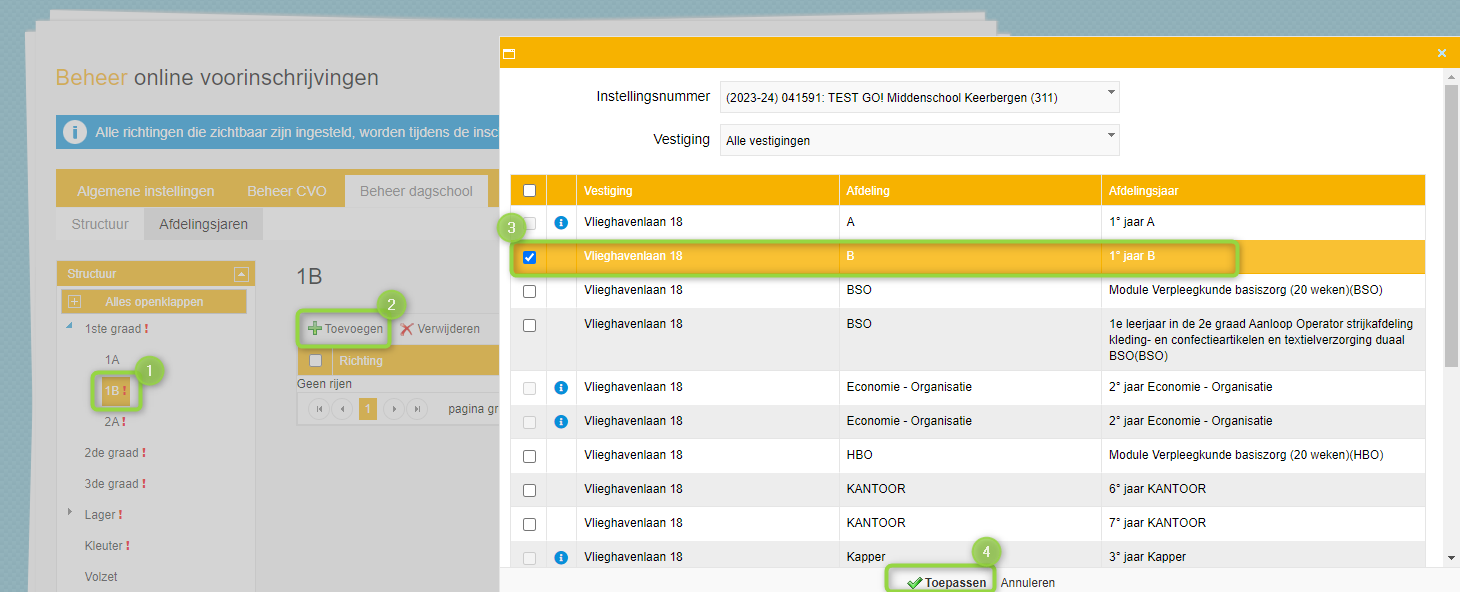This screenshot has height=592, width=1460.
Task: Click Annuleren to cancel dialog
Action: [1027, 583]
